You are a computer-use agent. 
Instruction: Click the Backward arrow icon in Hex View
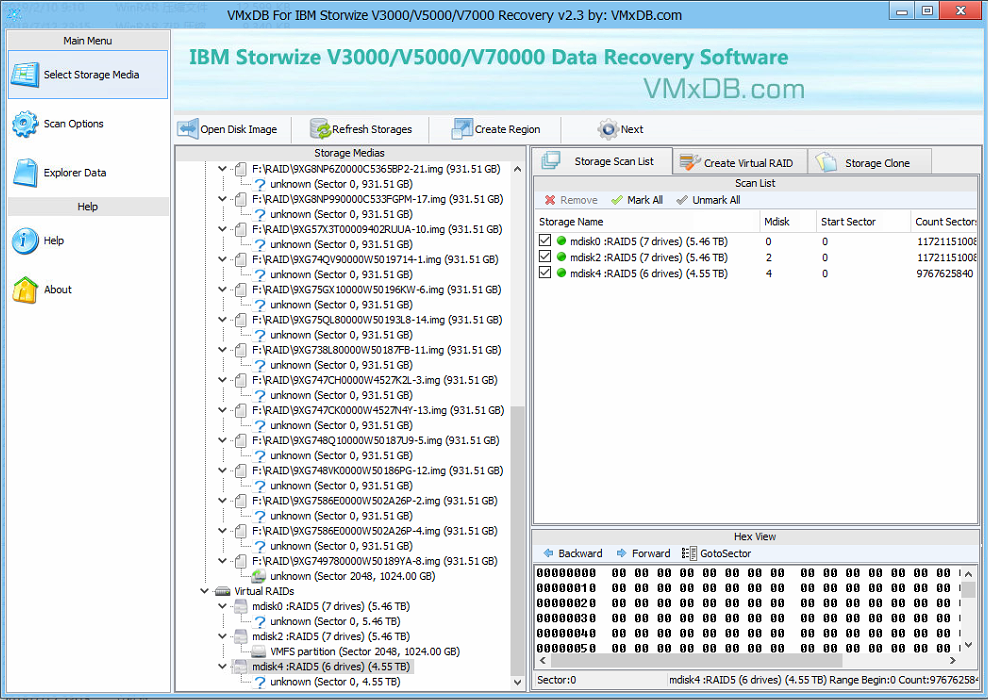pos(548,553)
